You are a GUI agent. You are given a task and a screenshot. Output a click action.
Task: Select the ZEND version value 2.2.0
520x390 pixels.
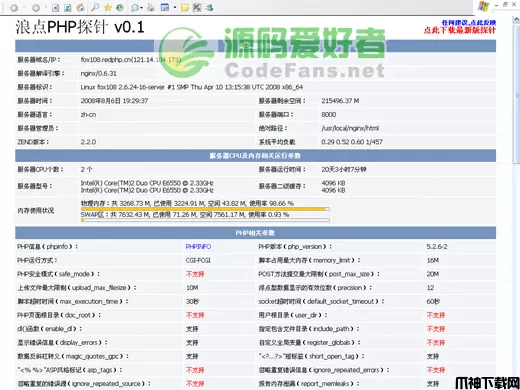(x=88, y=142)
